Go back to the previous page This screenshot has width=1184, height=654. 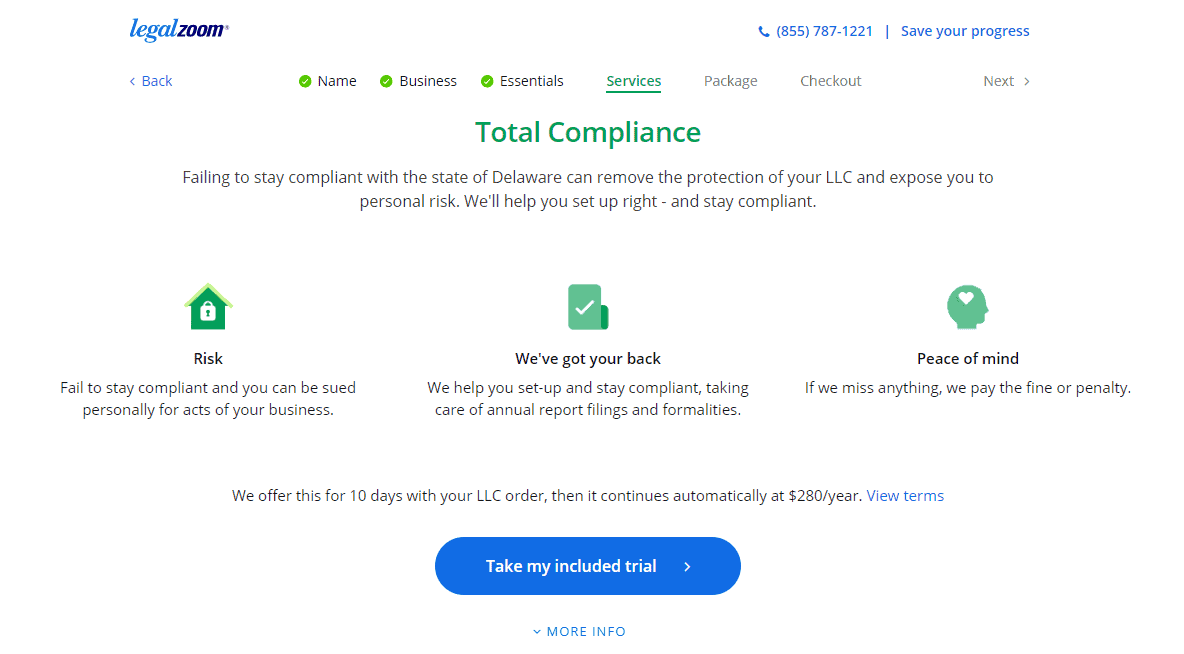pos(151,81)
